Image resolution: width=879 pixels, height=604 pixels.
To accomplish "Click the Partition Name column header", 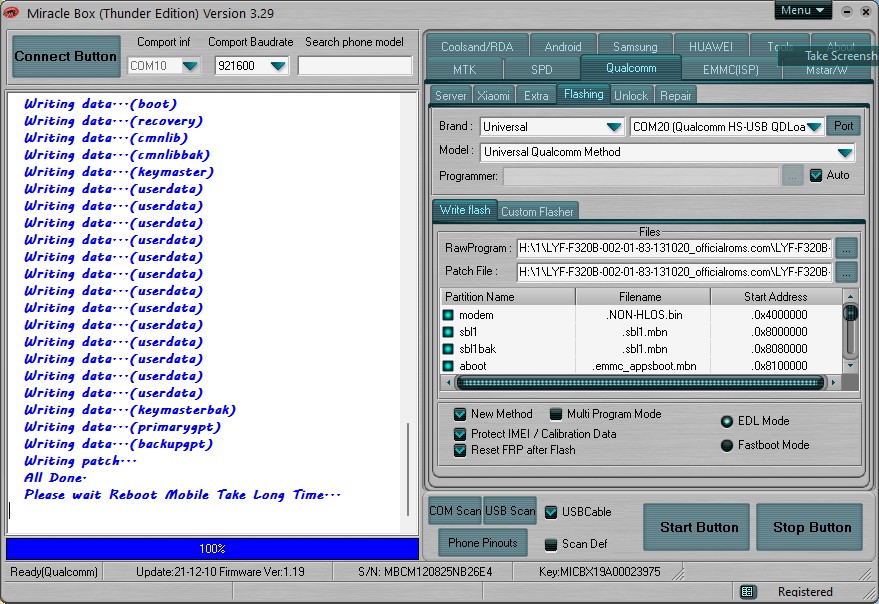I will click(x=508, y=297).
